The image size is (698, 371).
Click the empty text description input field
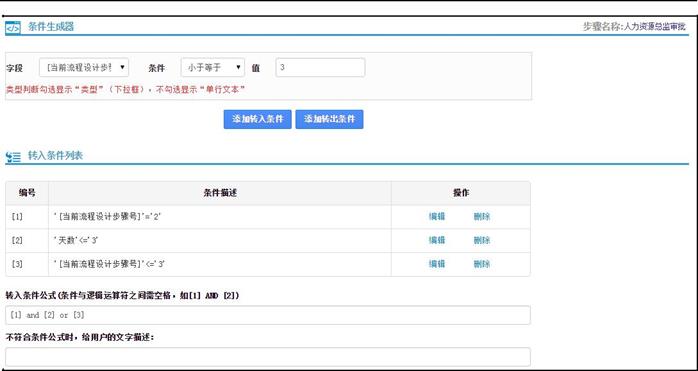pyautogui.click(x=268, y=357)
